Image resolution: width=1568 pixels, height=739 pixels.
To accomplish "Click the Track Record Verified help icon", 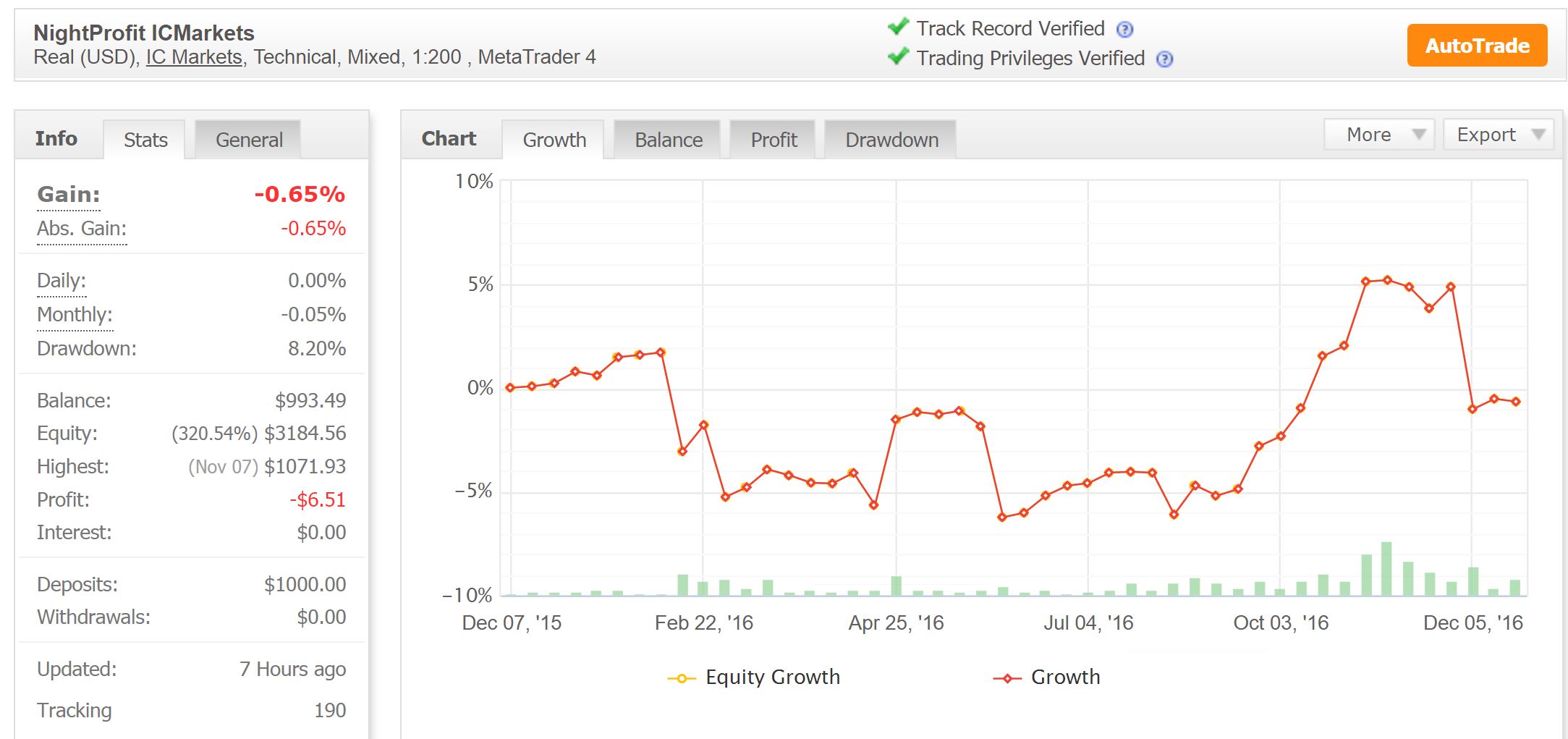I will point(1124,30).
